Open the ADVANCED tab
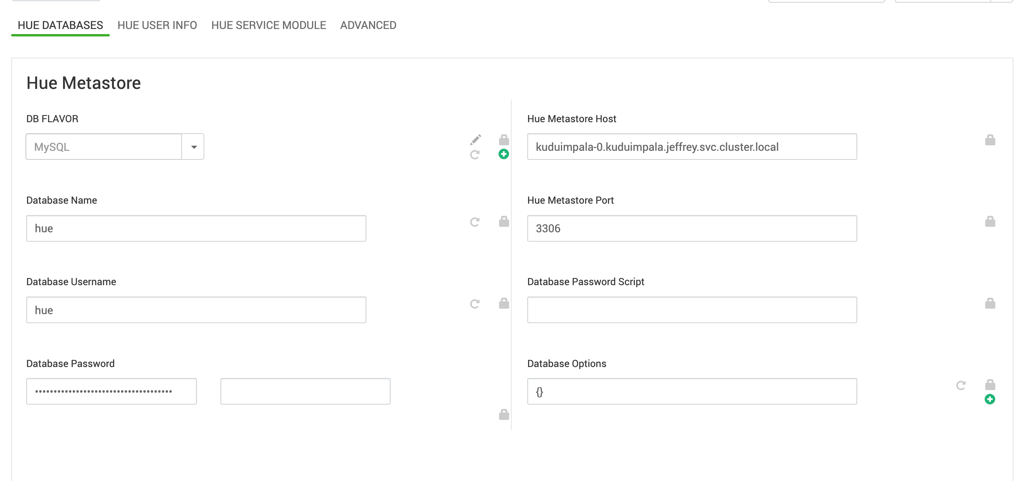 tap(368, 25)
